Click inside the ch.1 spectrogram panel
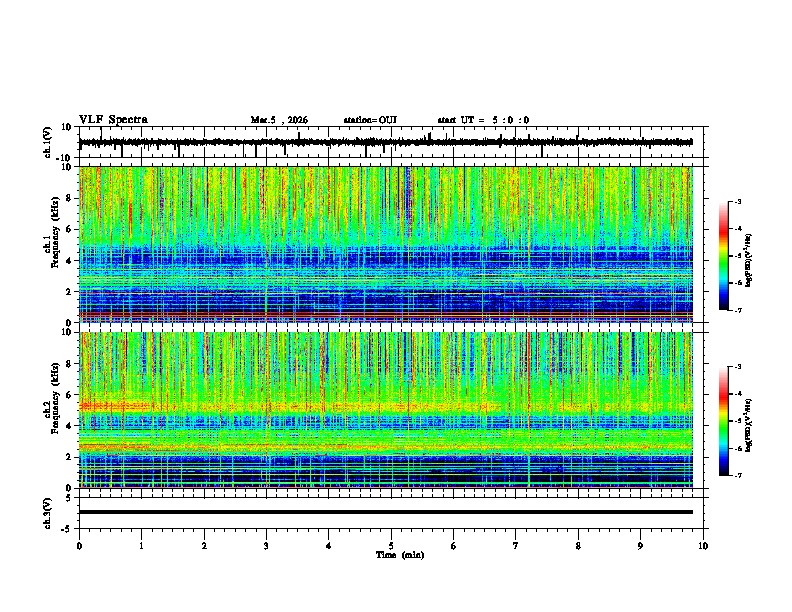 click(x=385, y=244)
